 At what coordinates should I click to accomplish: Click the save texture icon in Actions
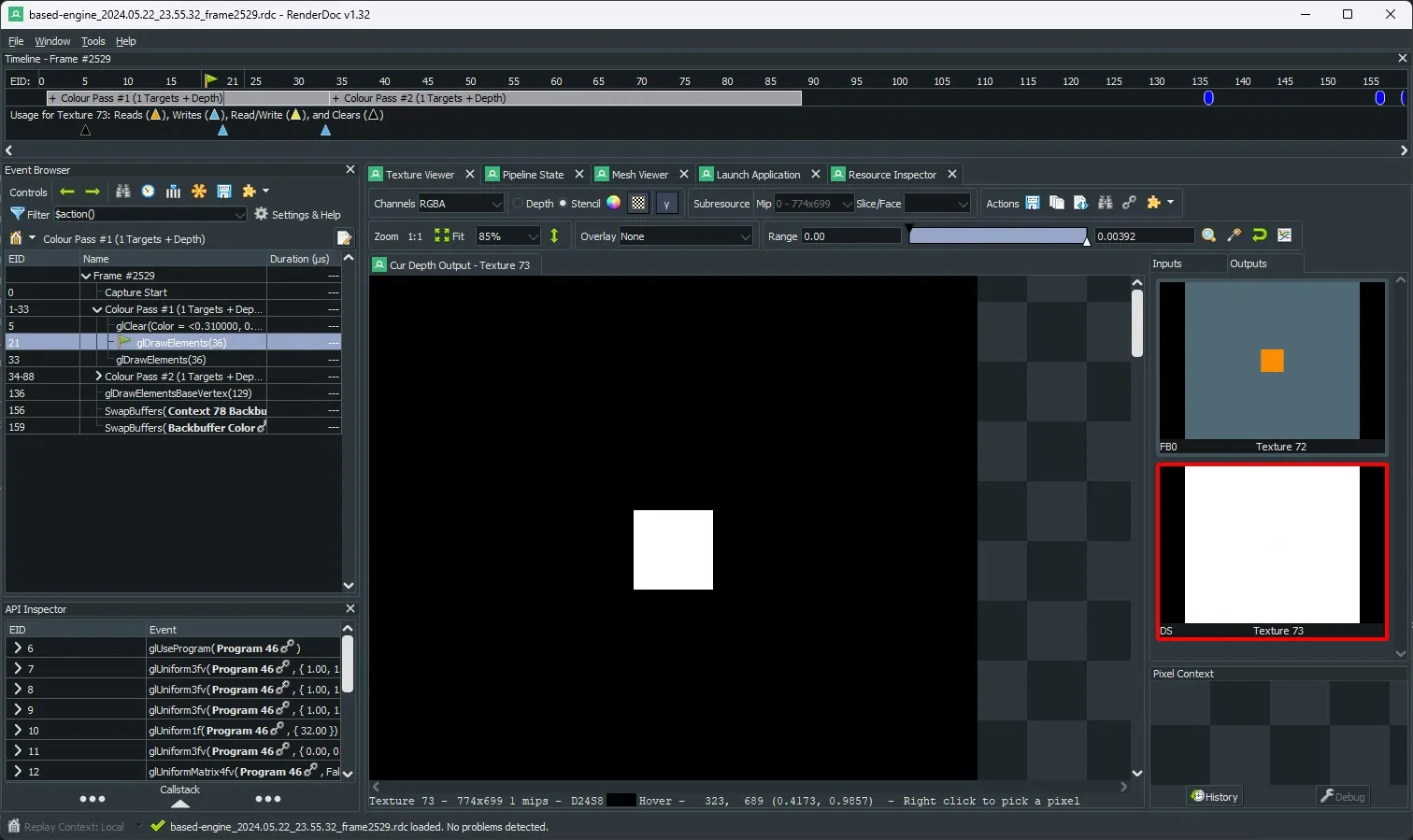[x=1033, y=203]
